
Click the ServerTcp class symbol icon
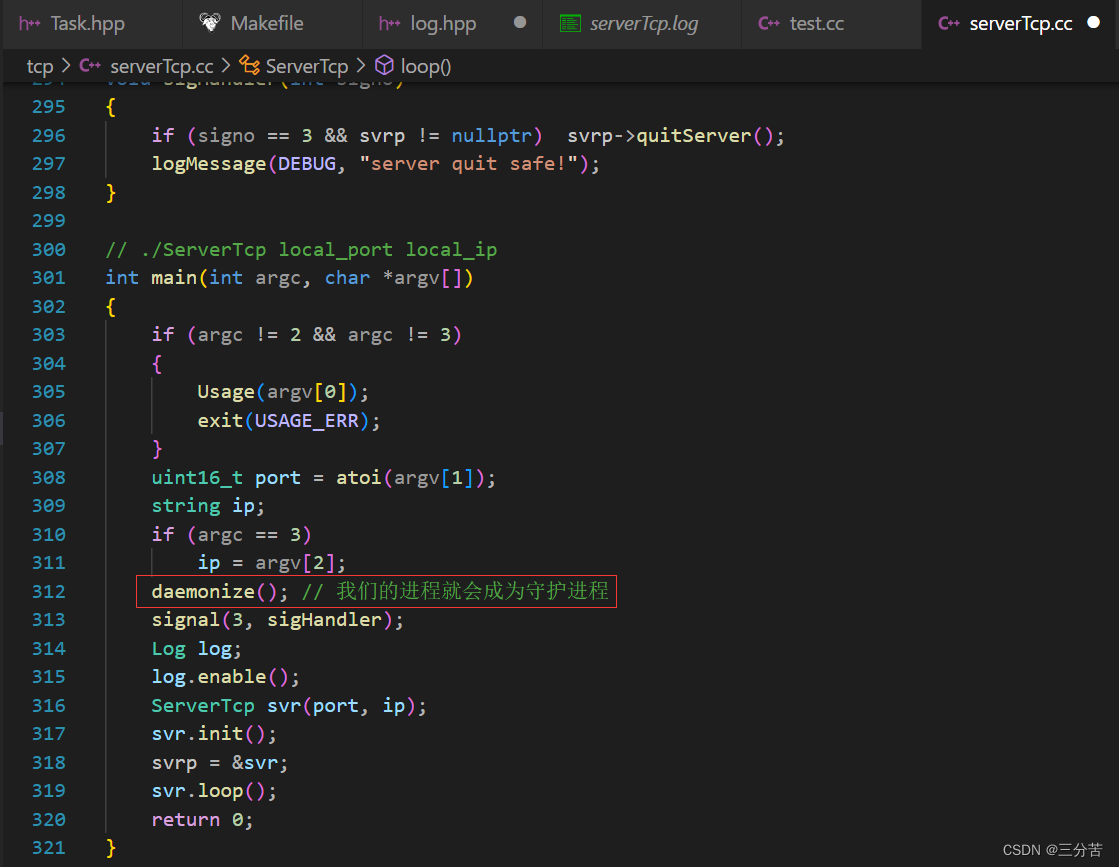249,66
